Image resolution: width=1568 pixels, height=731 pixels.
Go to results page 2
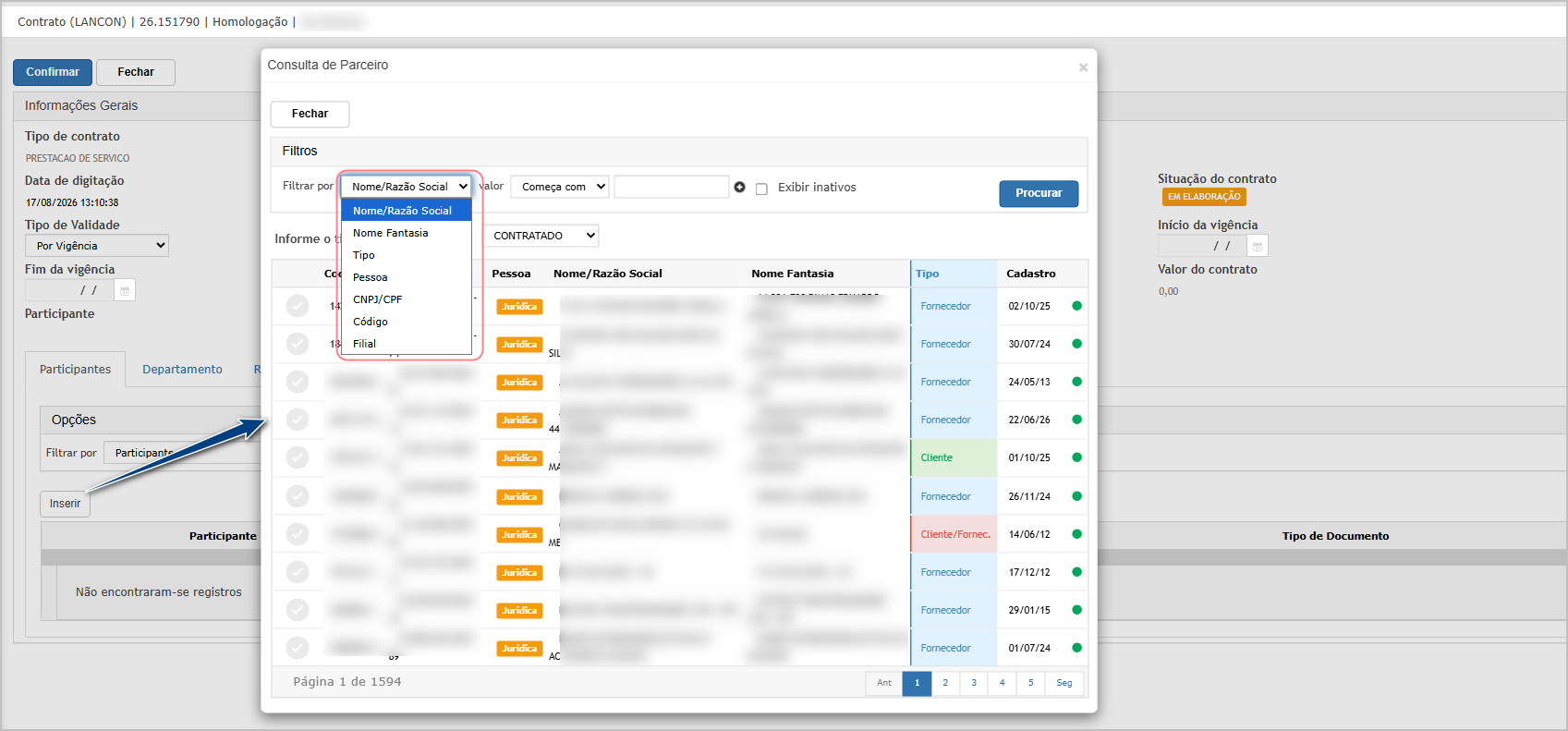pyautogui.click(x=945, y=683)
